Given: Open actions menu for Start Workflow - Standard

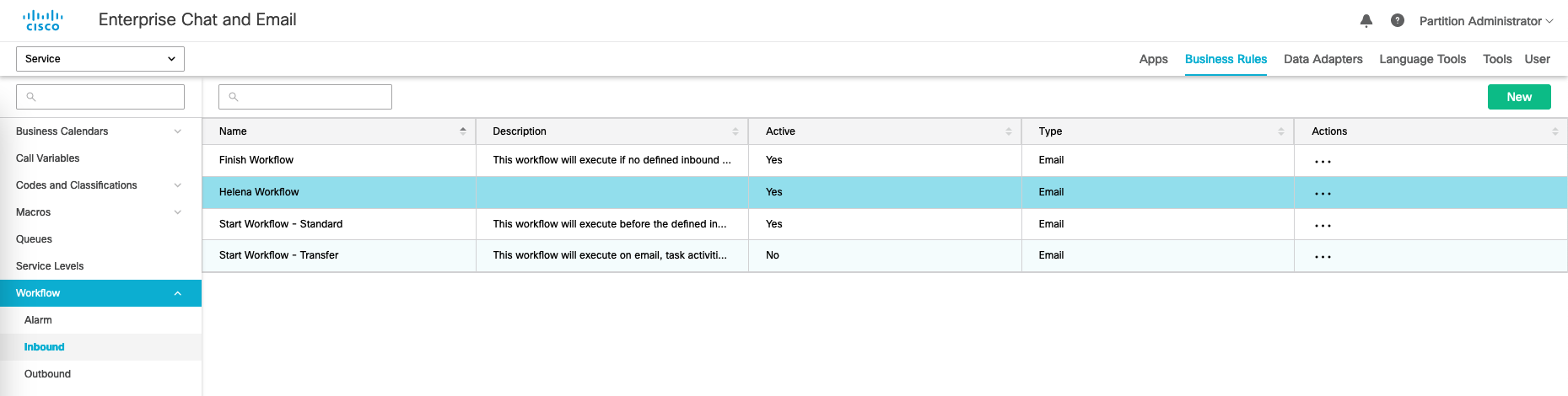Looking at the screenshot, I should (1323, 225).
